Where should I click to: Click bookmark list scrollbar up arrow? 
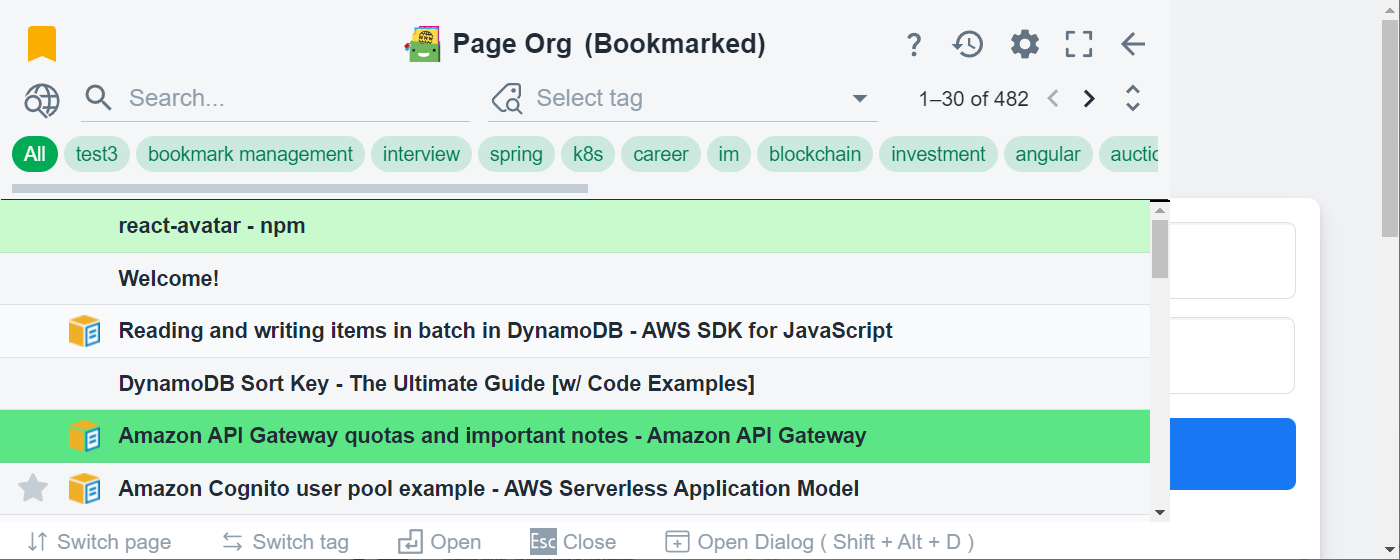[1160, 210]
